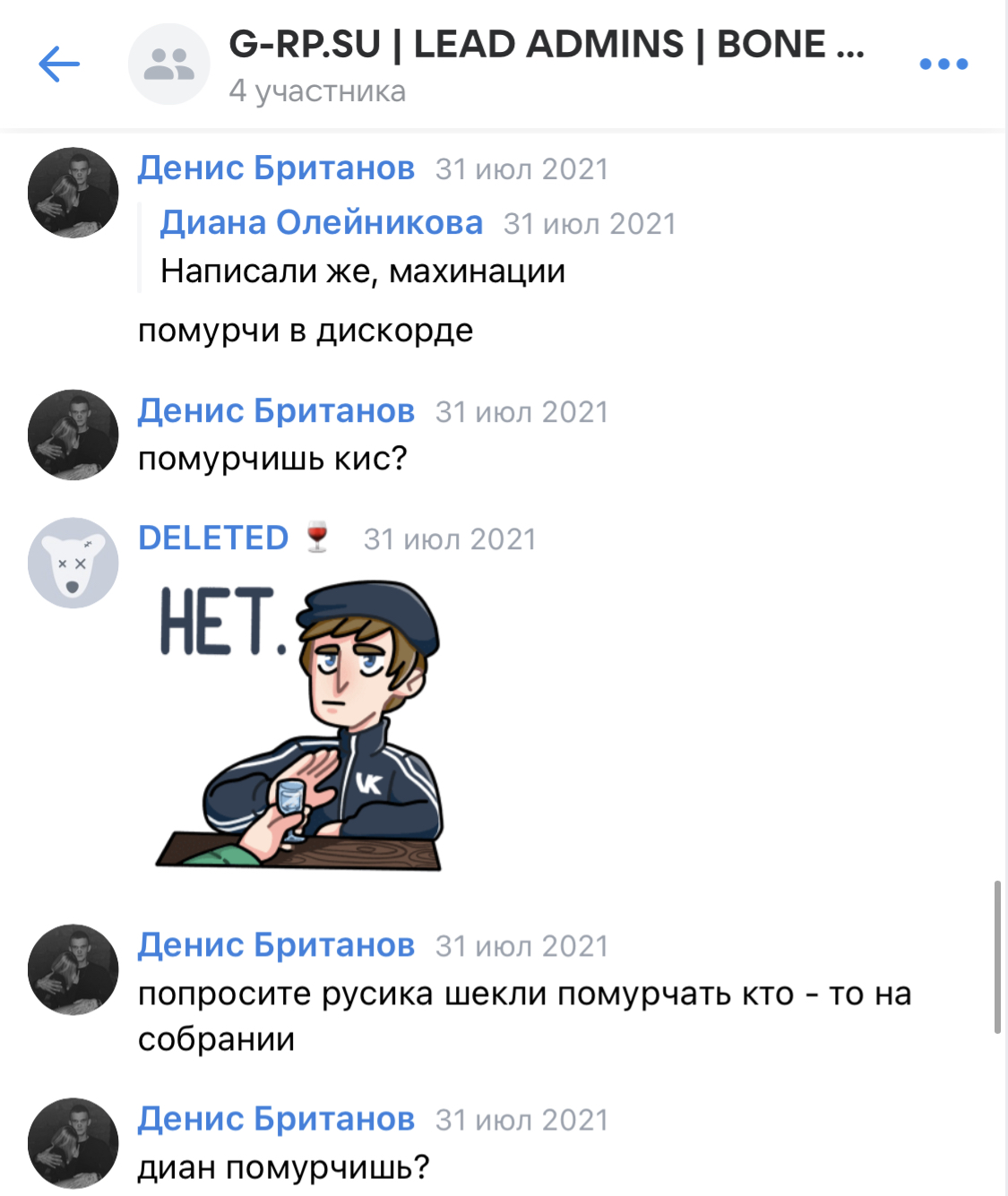The width and height of the screenshot is (1008, 1196).
Task: Tap Денис Британов name above 'помурчишь кис?'
Action: (276, 410)
